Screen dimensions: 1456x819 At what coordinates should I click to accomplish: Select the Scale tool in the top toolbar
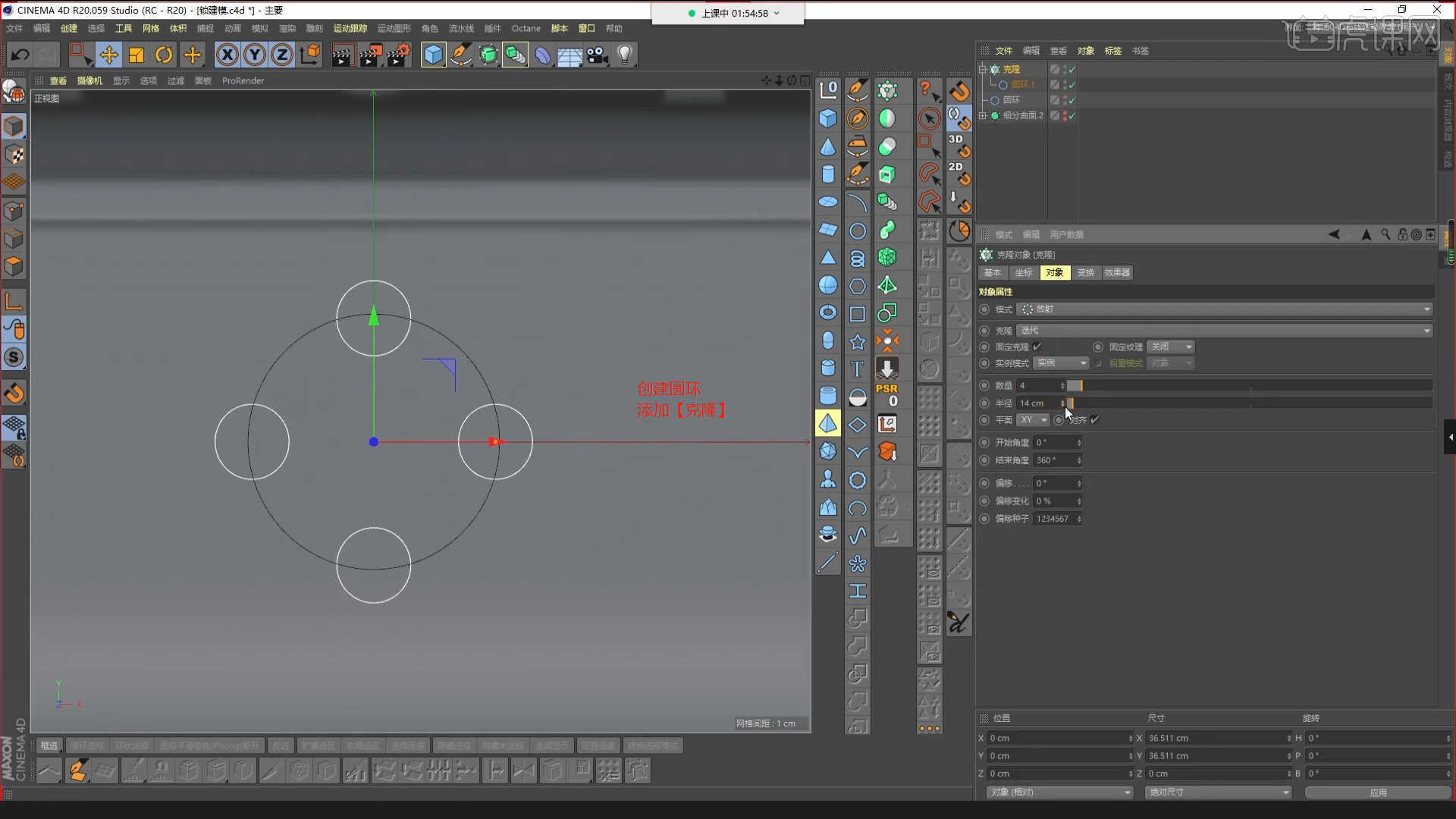point(136,55)
